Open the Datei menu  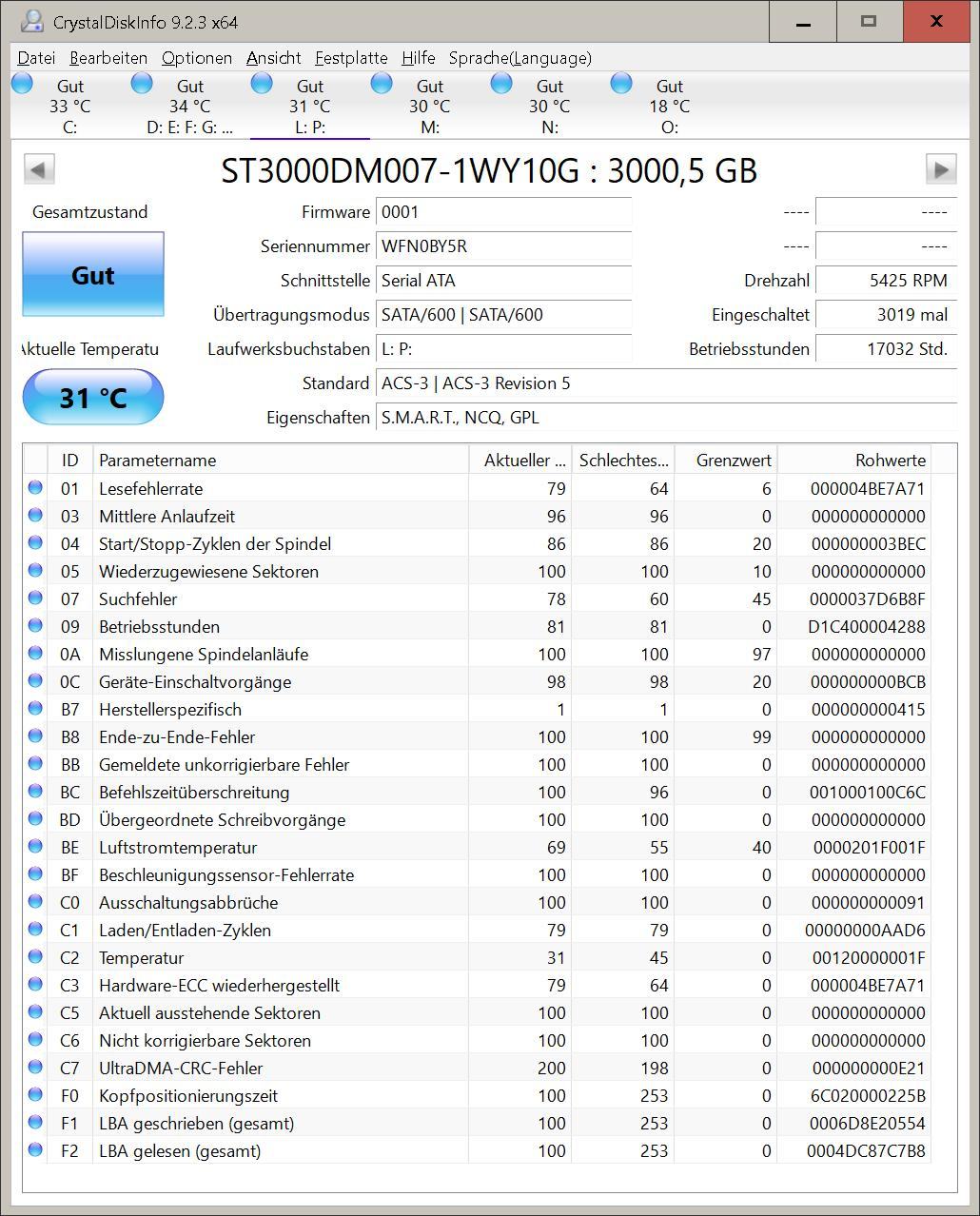click(x=36, y=58)
